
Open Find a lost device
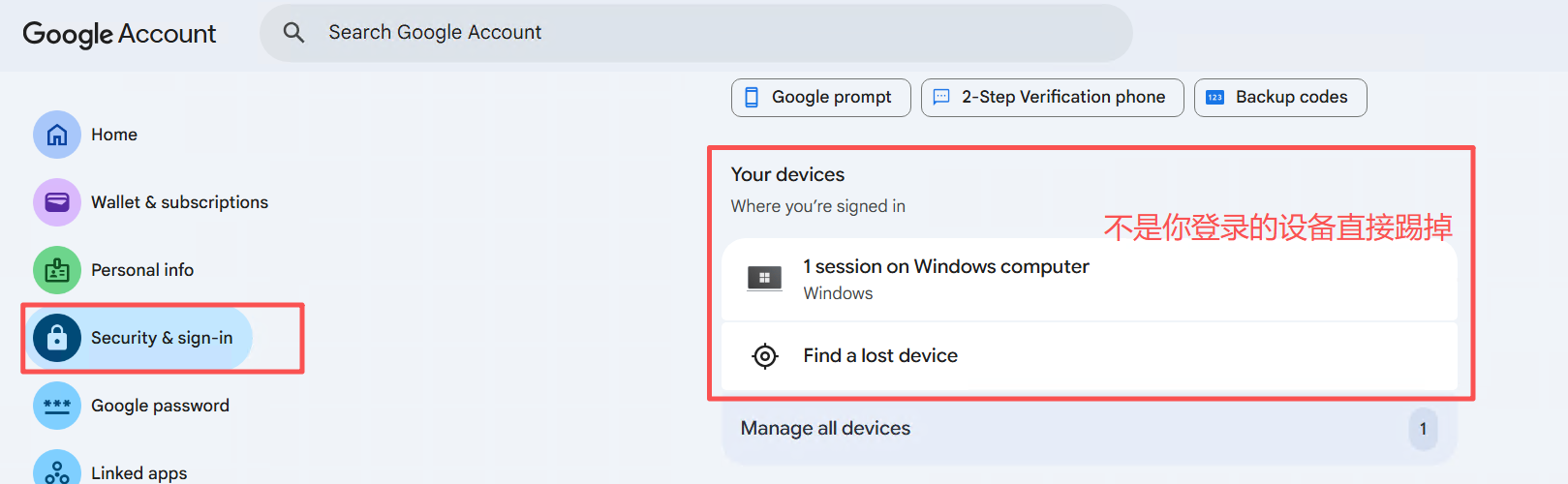[x=1090, y=356]
